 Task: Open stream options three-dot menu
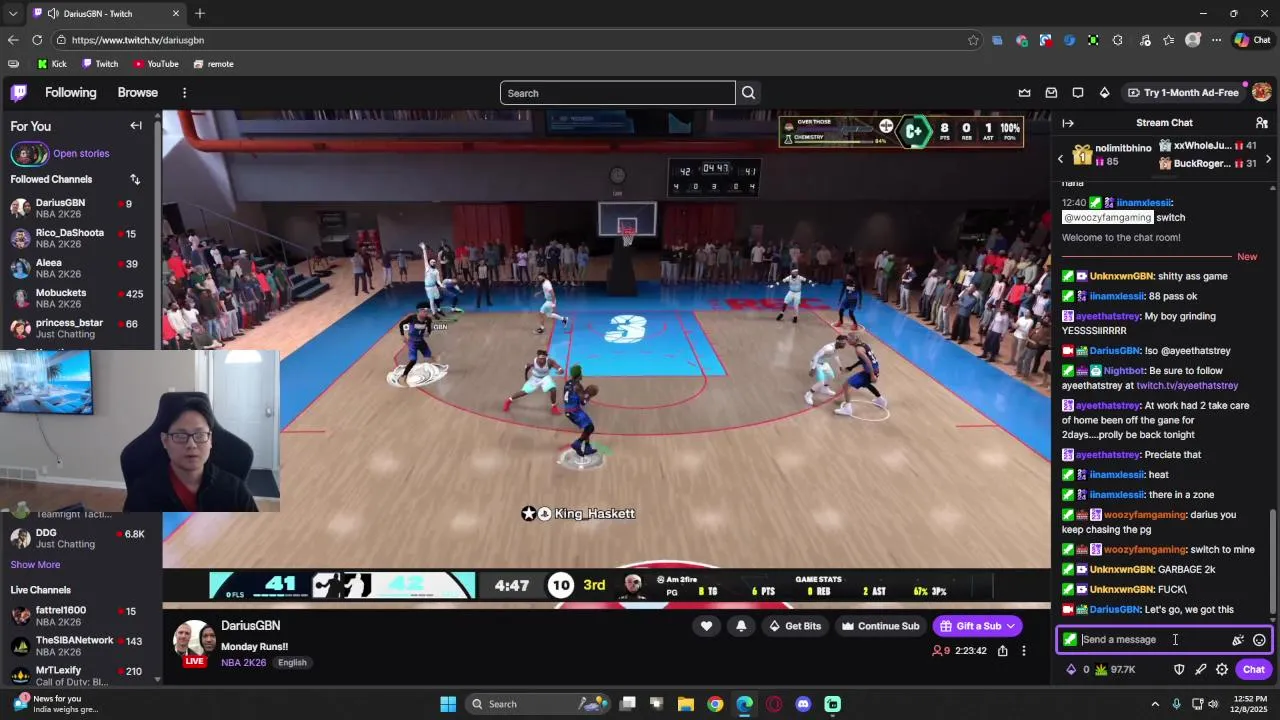[x=1023, y=651]
